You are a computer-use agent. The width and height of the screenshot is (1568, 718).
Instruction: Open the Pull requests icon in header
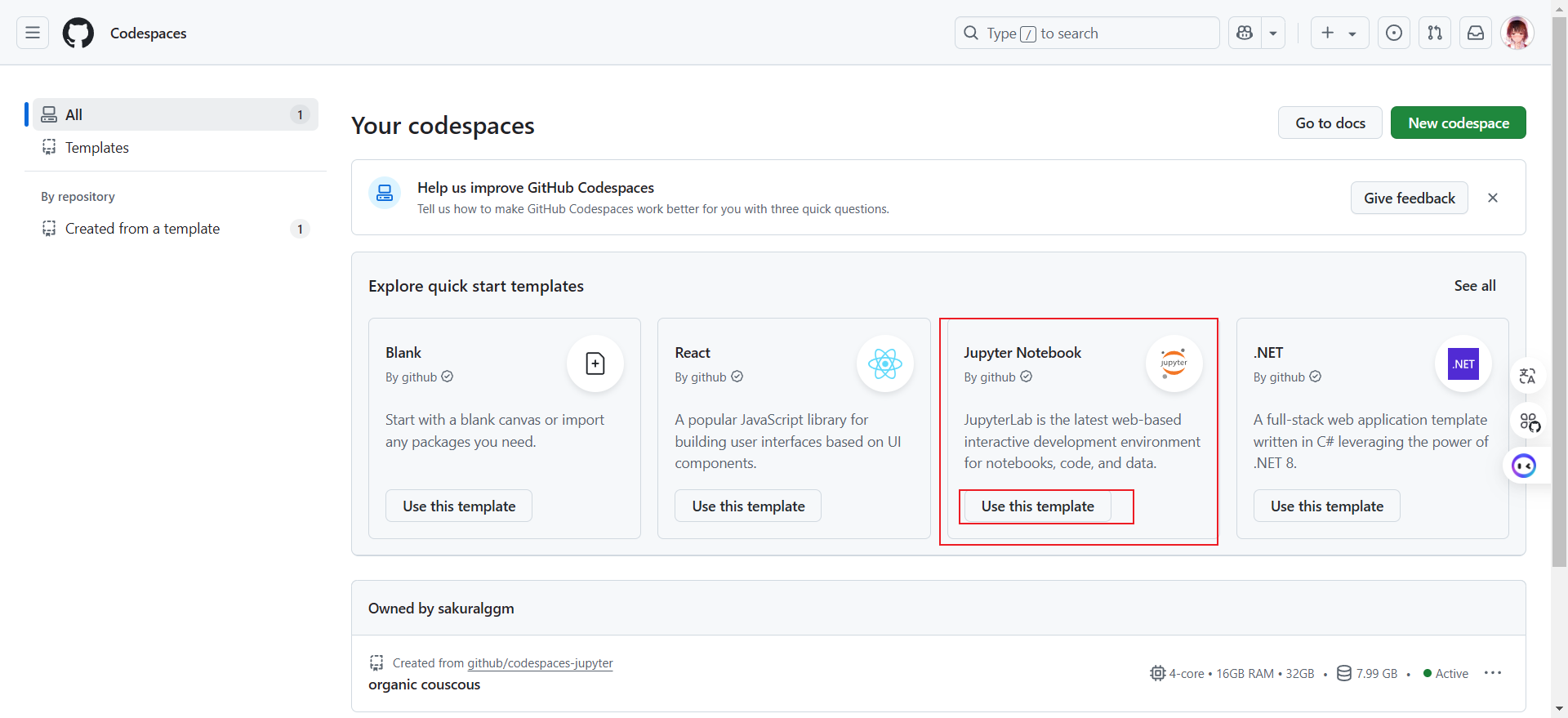coord(1435,33)
